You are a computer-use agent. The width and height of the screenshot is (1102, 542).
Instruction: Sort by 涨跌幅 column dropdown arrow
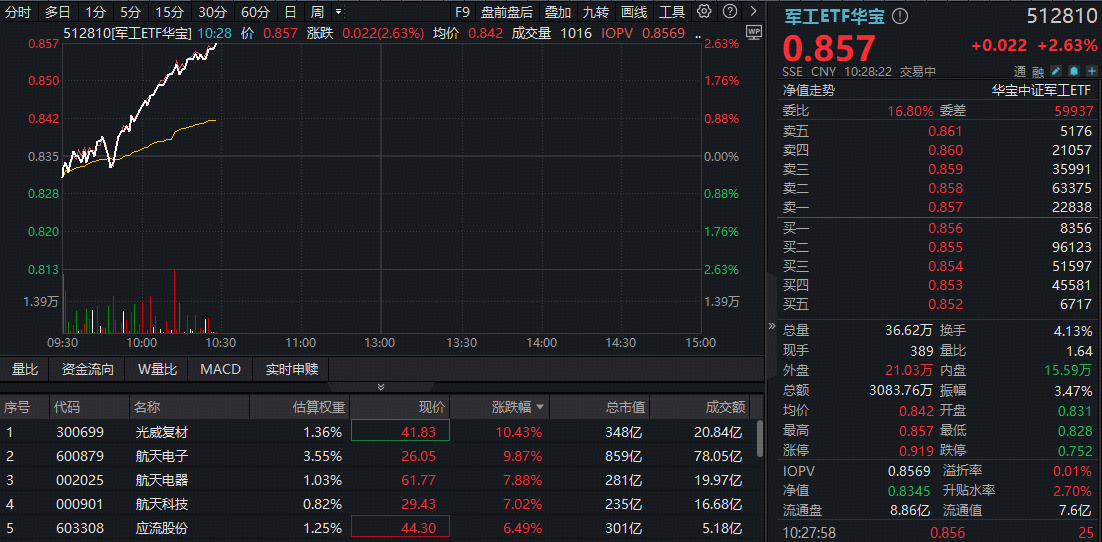[542, 408]
